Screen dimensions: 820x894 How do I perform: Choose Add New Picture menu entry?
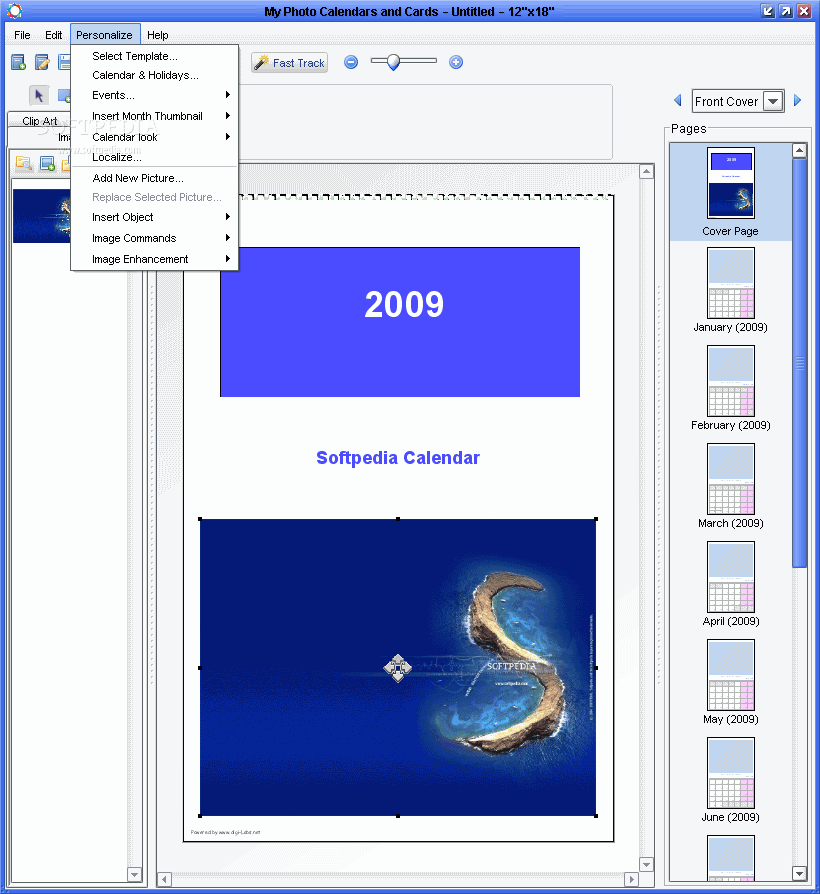[154, 178]
